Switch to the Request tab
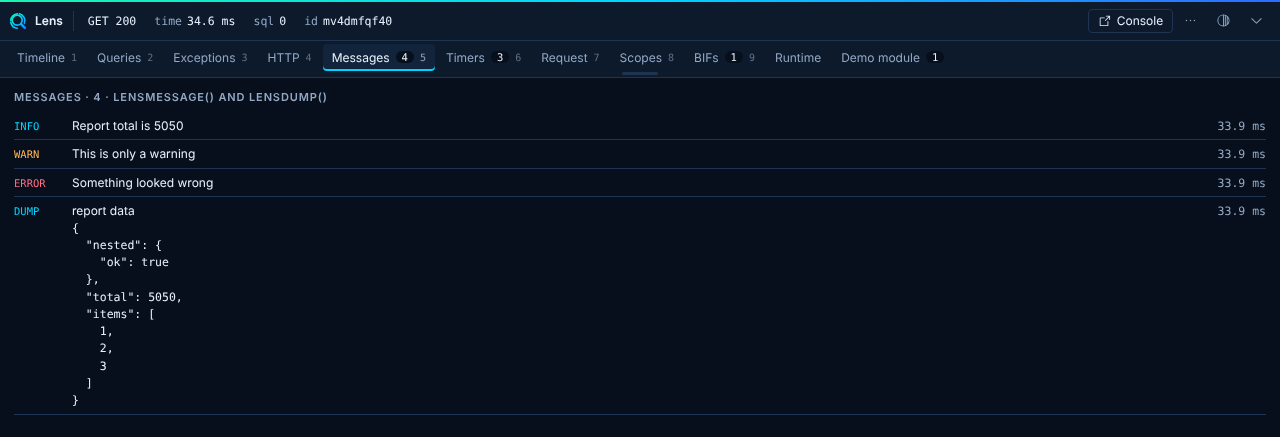The image size is (1280, 437). [x=570, y=58]
